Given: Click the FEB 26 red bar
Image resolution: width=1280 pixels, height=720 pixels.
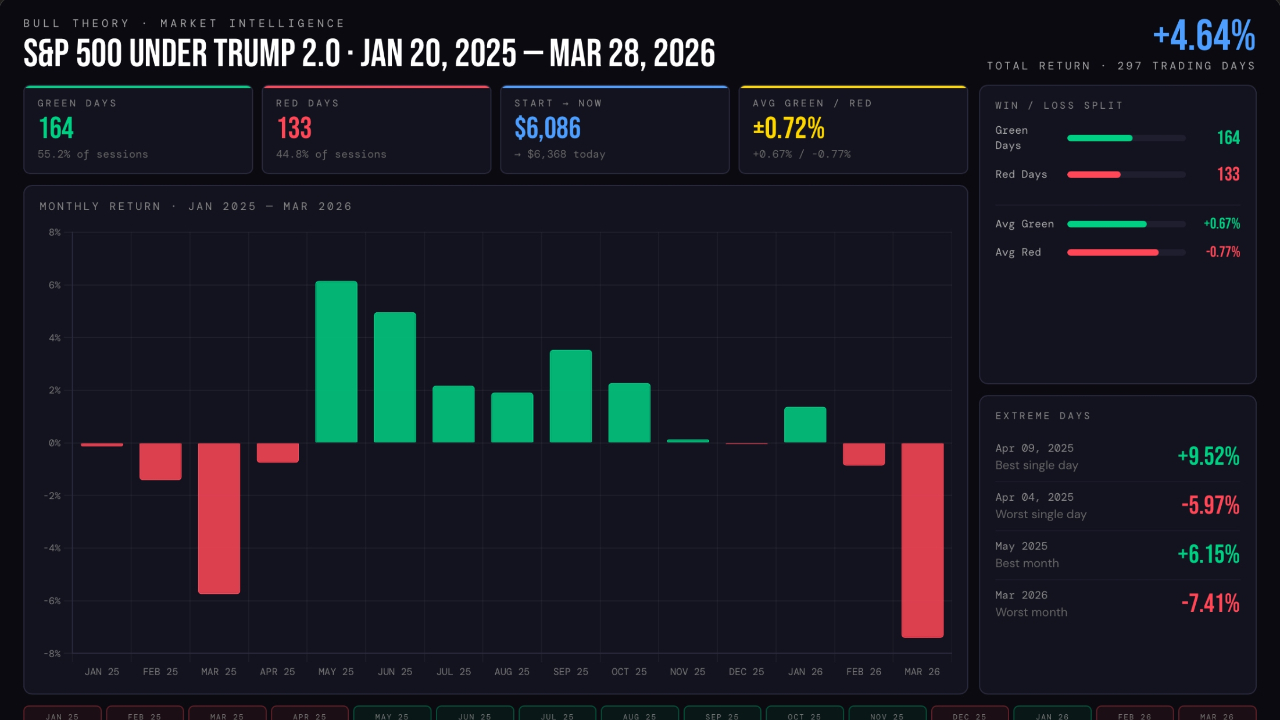Looking at the screenshot, I should (x=864, y=454).
